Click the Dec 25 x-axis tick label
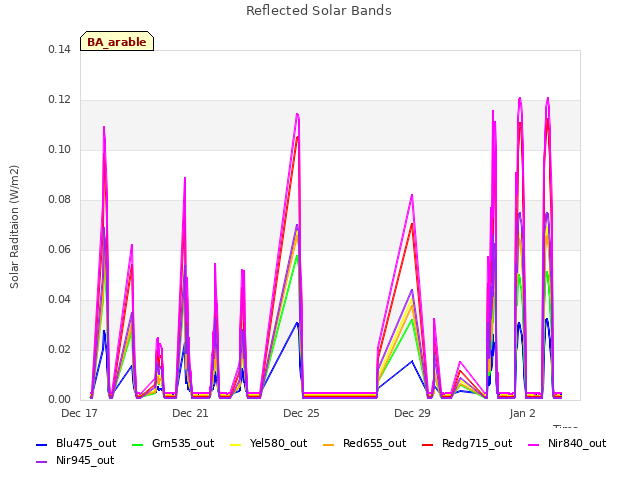This screenshot has width=640, height=480. (x=301, y=413)
